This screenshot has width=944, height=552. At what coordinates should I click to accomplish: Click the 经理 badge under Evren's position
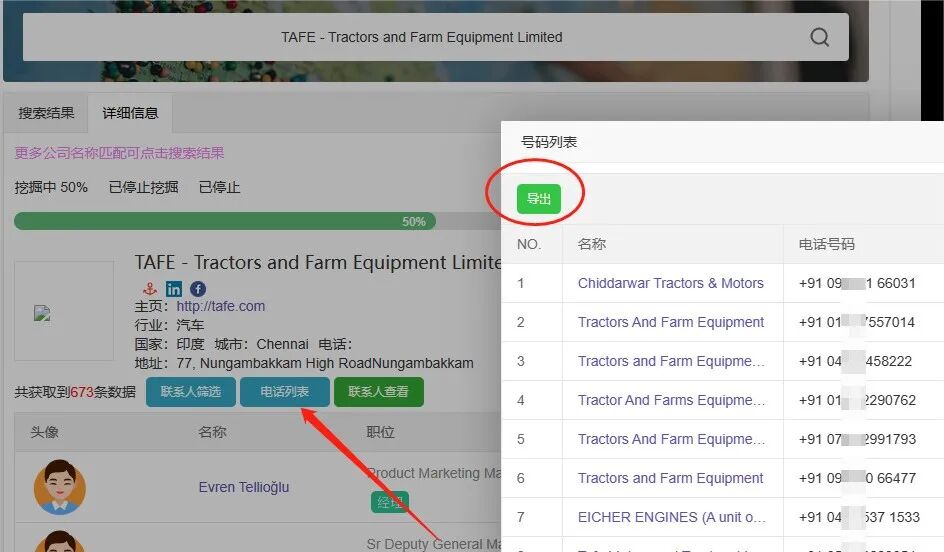[390, 502]
